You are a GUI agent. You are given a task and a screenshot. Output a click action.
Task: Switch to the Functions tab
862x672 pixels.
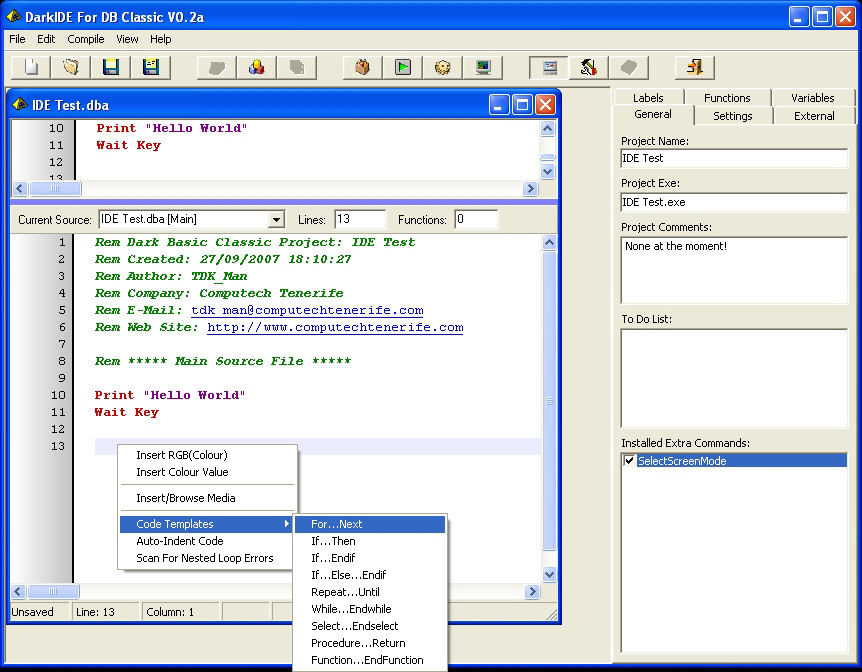pos(727,98)
